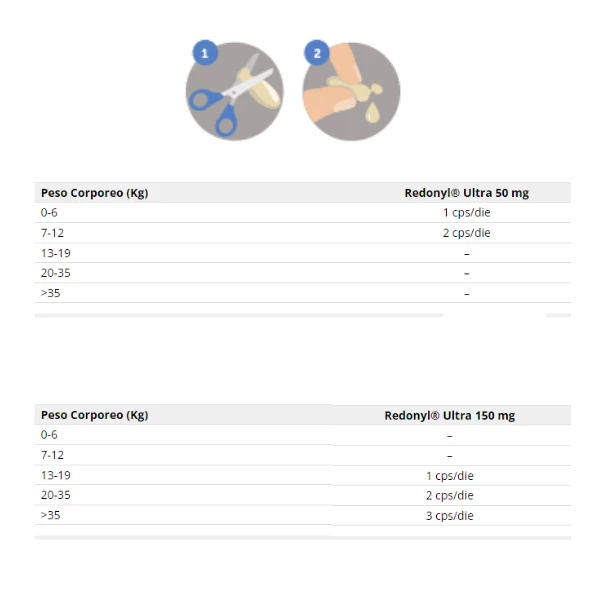Viewport: 600px width, 600px height.
Task: Select 1 cps/die in the 150 mg table
Action: (x=449, y=475)
